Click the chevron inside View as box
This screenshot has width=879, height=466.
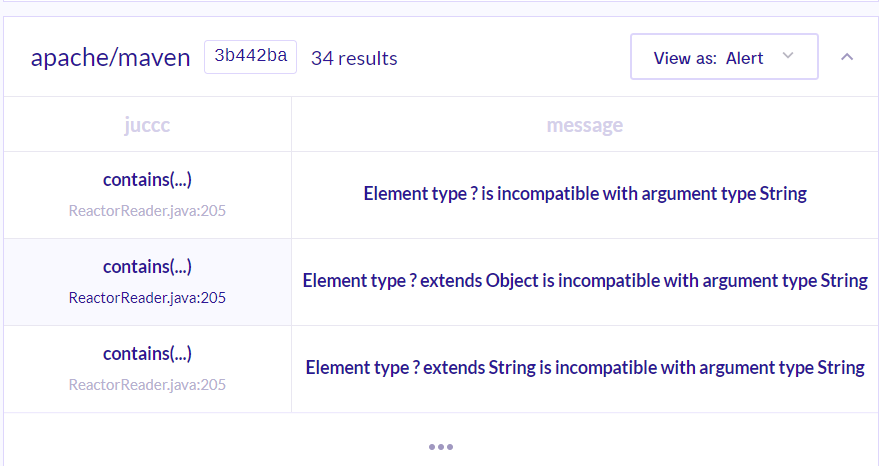(x=788, y=56)
